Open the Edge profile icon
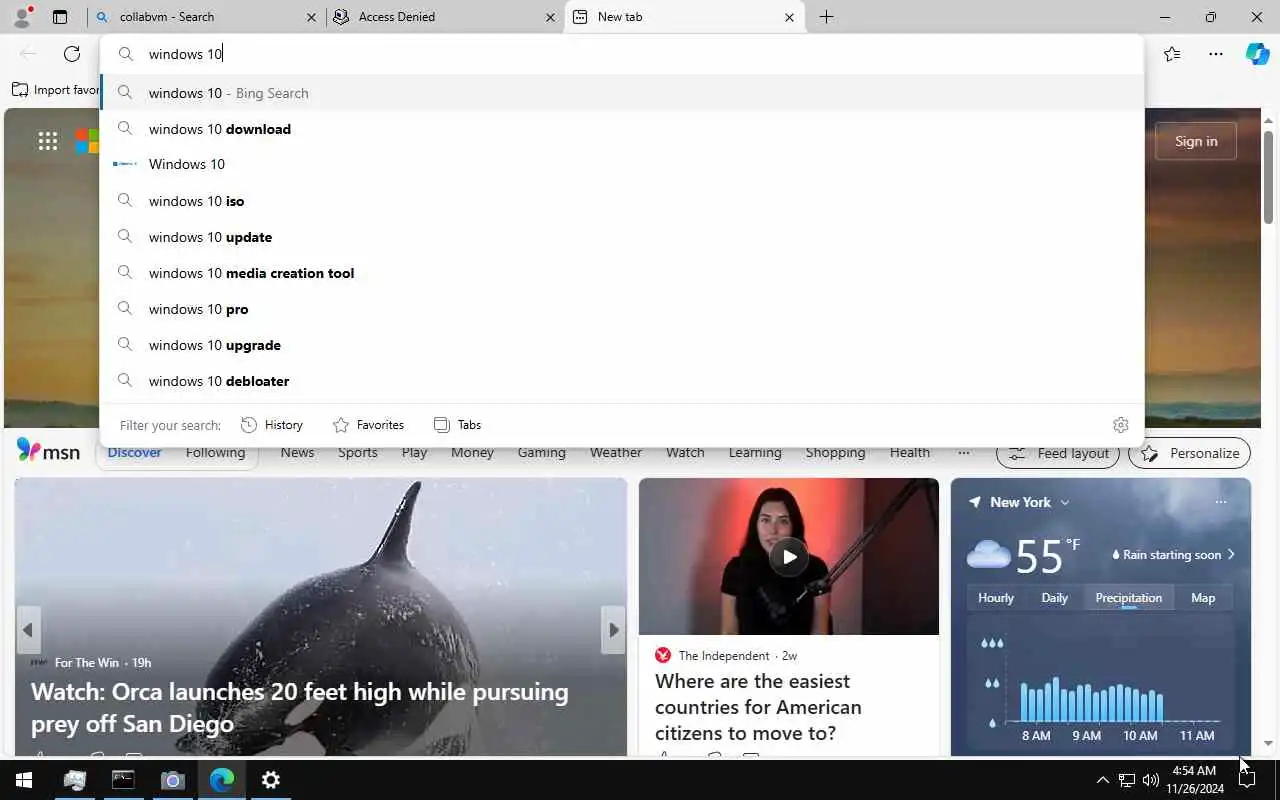The width and height of the screenshot is (1280, 800). click(x=22, y=17)
